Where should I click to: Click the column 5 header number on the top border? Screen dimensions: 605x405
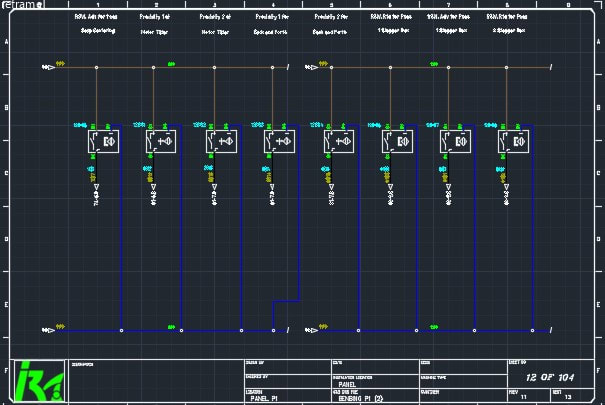tap(331, 5)
